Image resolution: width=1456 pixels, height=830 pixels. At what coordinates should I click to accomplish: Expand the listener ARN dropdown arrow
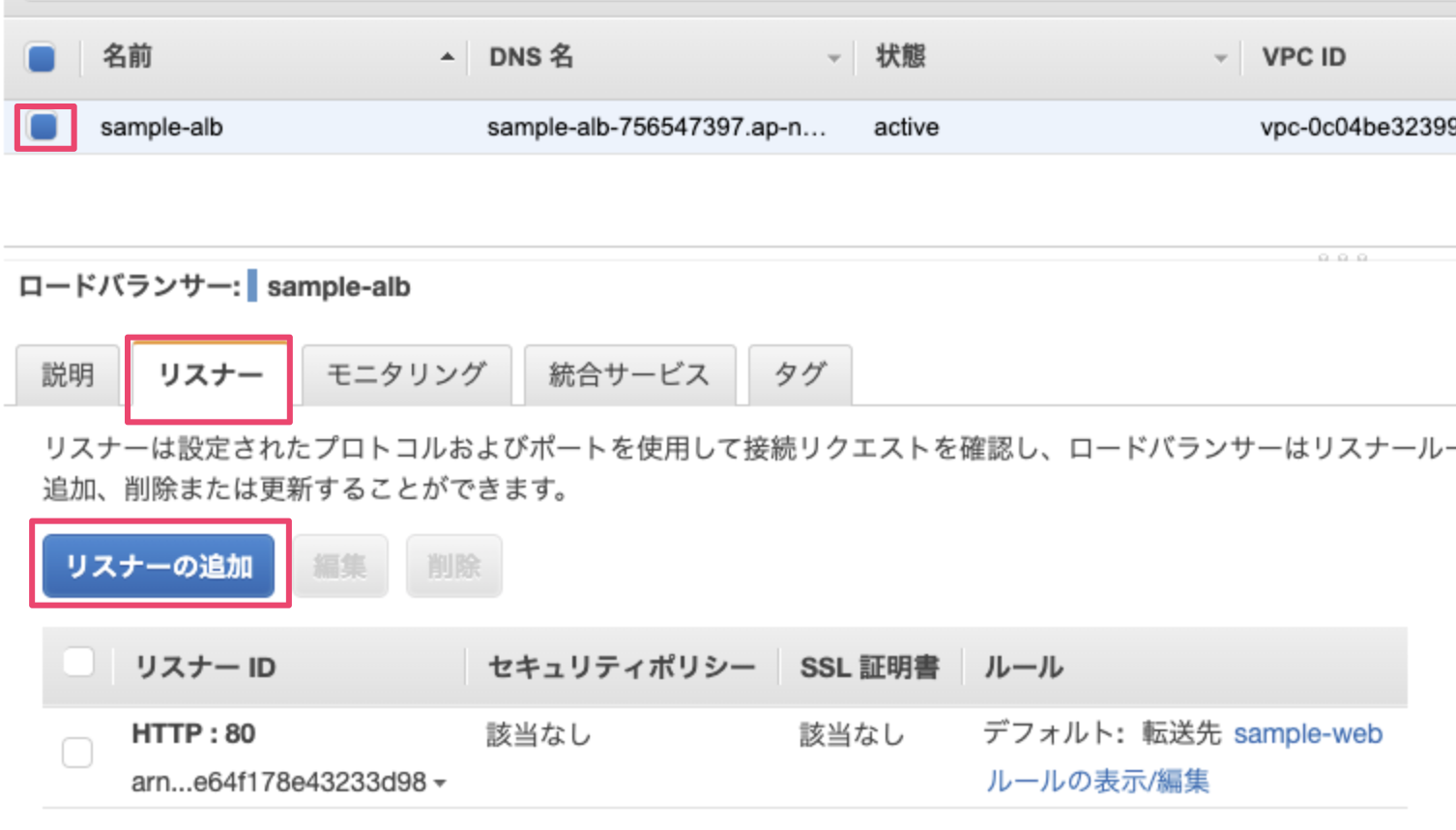coord(441,784)
